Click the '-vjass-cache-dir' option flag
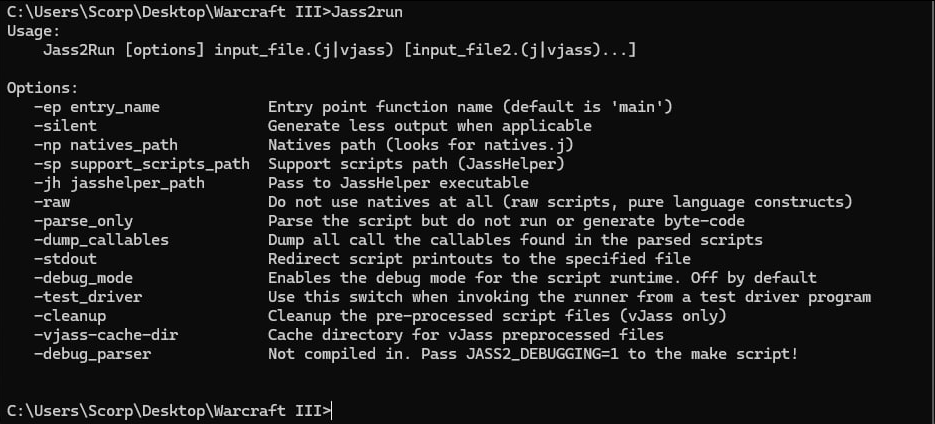 [x=105, y=335]
